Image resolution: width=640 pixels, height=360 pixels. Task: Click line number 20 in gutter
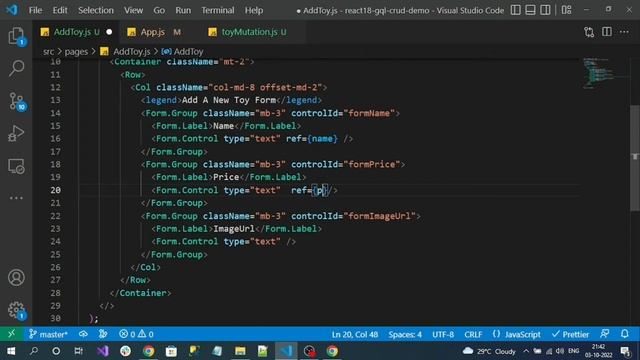[x=56, y=190]
